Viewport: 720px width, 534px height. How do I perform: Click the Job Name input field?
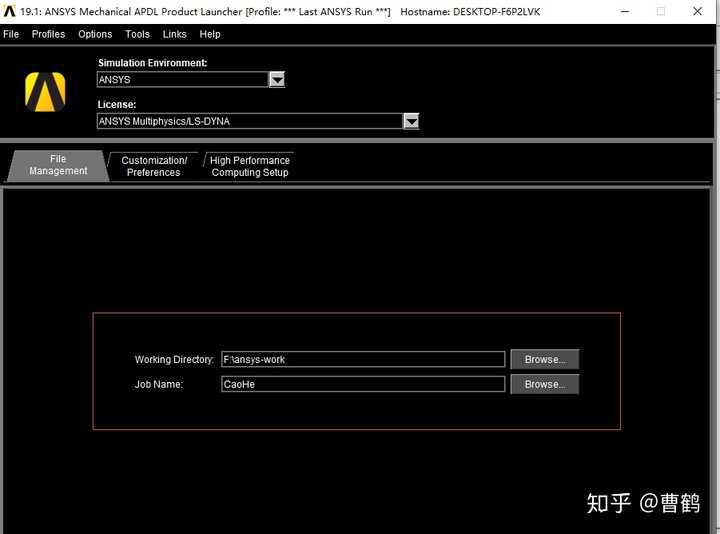pyautogui.click(x=363, y=384)
